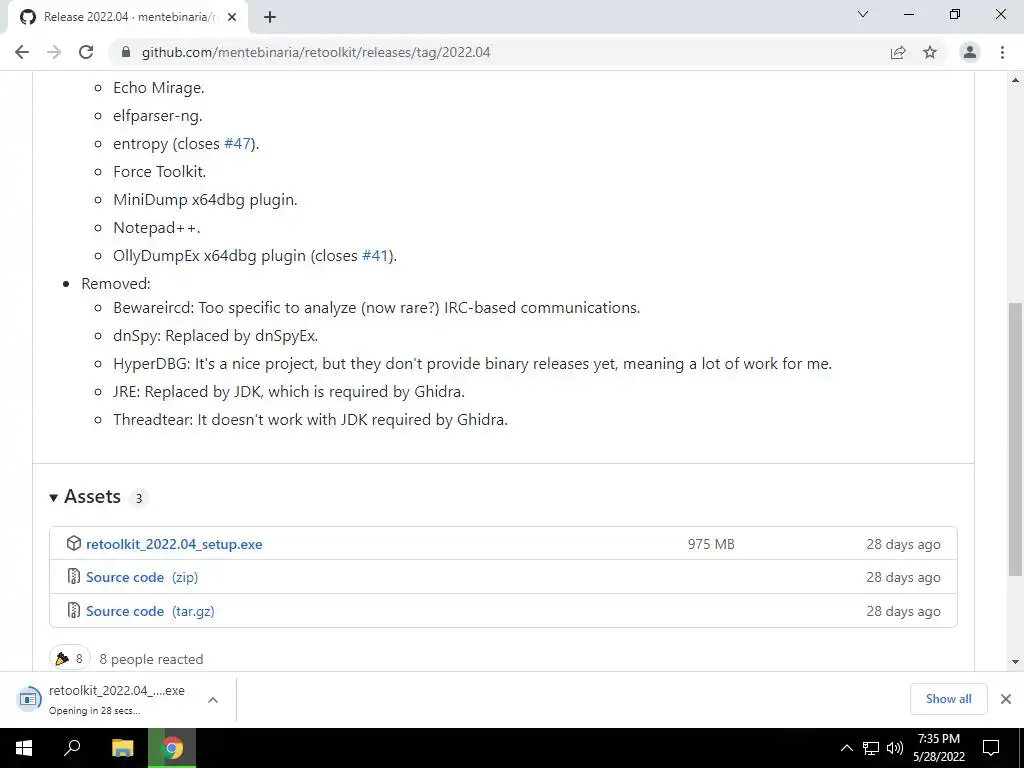1024x768 pixels.
Task: Close the Release 2022.04 tab
Action: coord(232,18)
